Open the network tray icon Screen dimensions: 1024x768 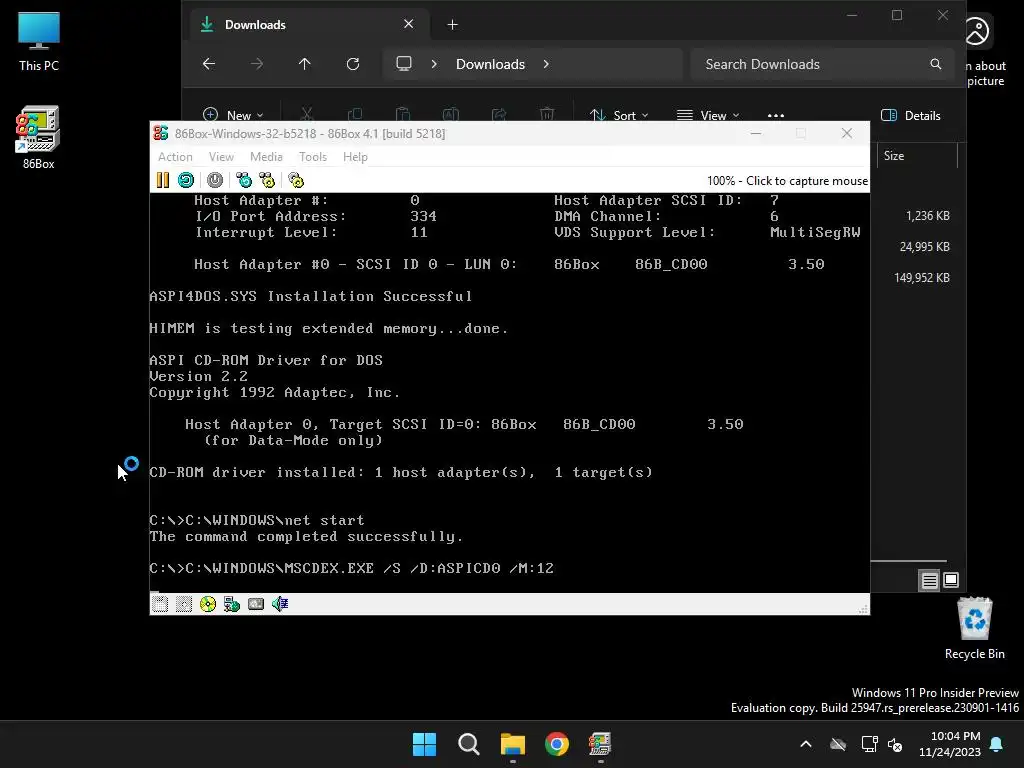[x=869, y=744]
